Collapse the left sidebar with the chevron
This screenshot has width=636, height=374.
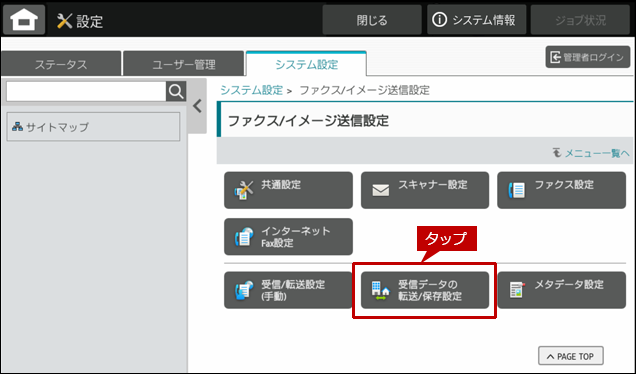tap(197, 107)
